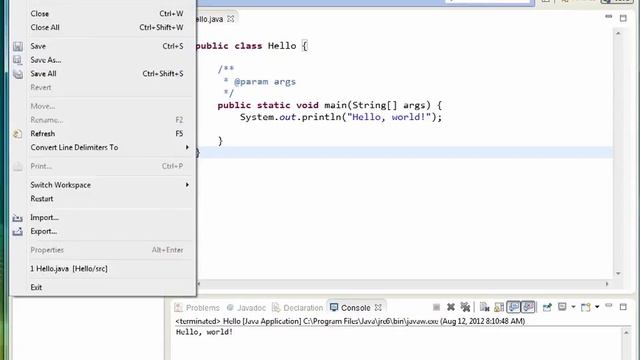Open Export... from the menu

pos(102,231)
